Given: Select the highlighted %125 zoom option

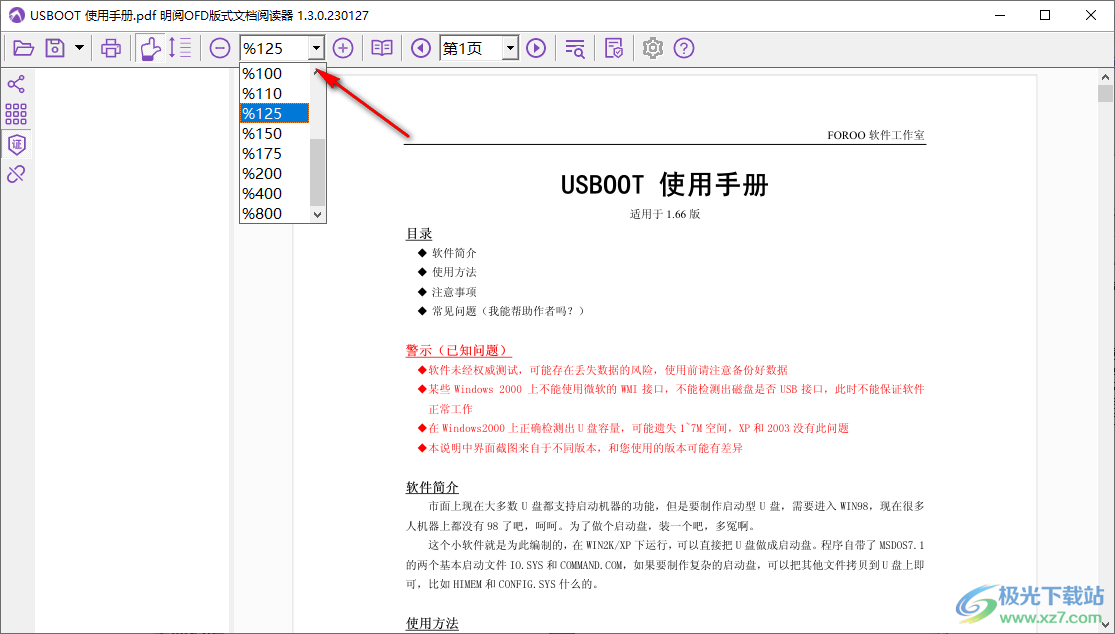Looking at the screenshot, I should pos(274,113).
